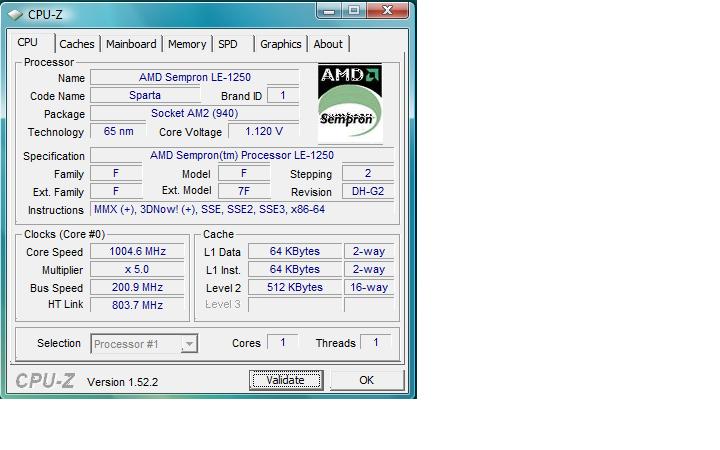Click the L1 Data 2-way value

coord(369,251)
